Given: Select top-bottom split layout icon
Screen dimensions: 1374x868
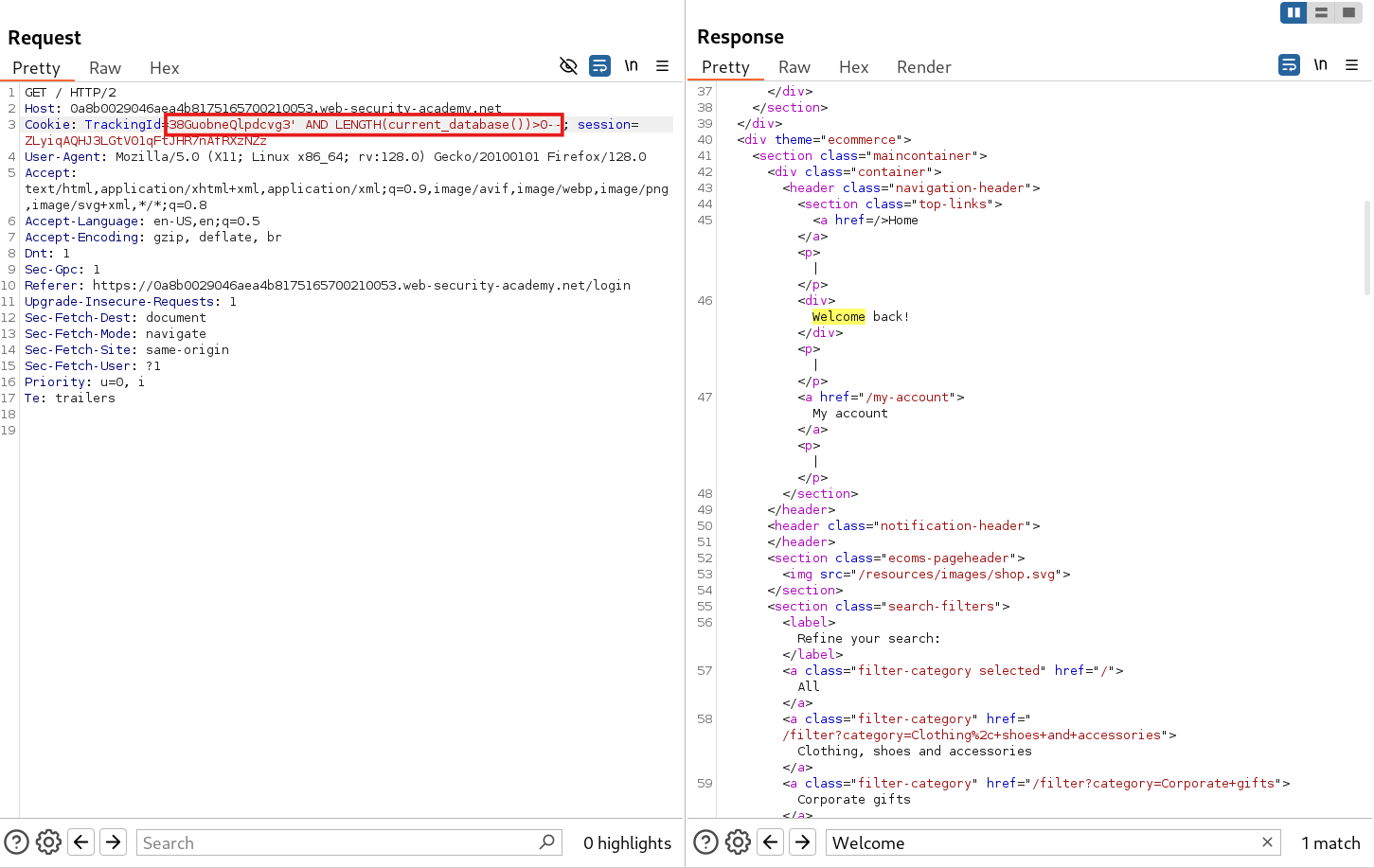Looking at the screenshot, I should [1321, 12].
